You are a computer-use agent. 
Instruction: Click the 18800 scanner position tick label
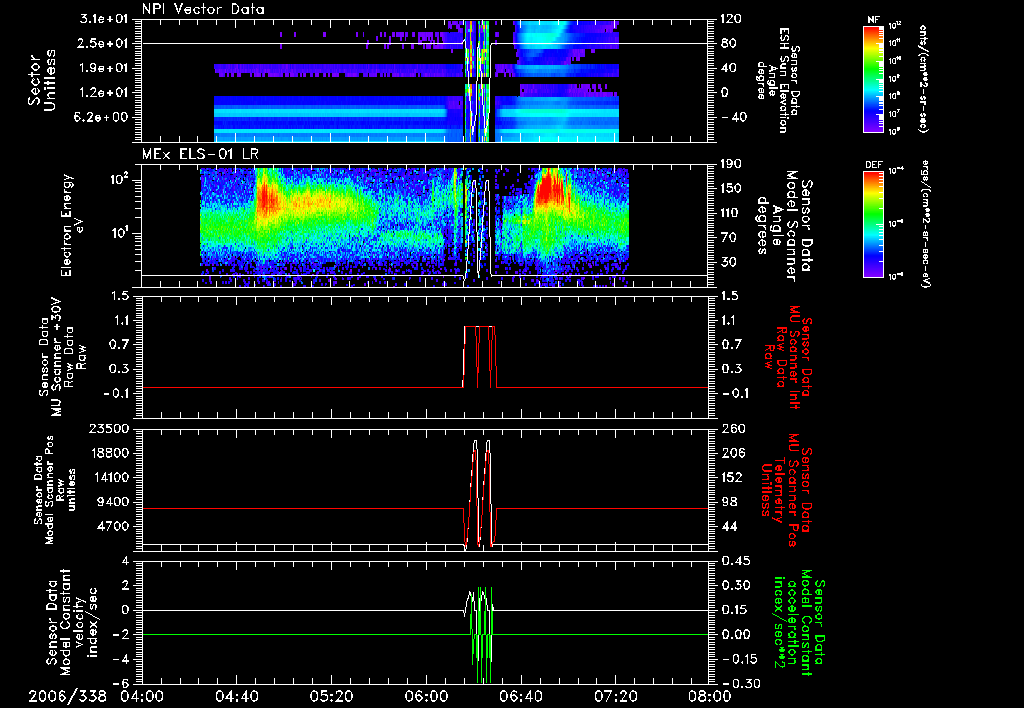(x=111, y=453)
